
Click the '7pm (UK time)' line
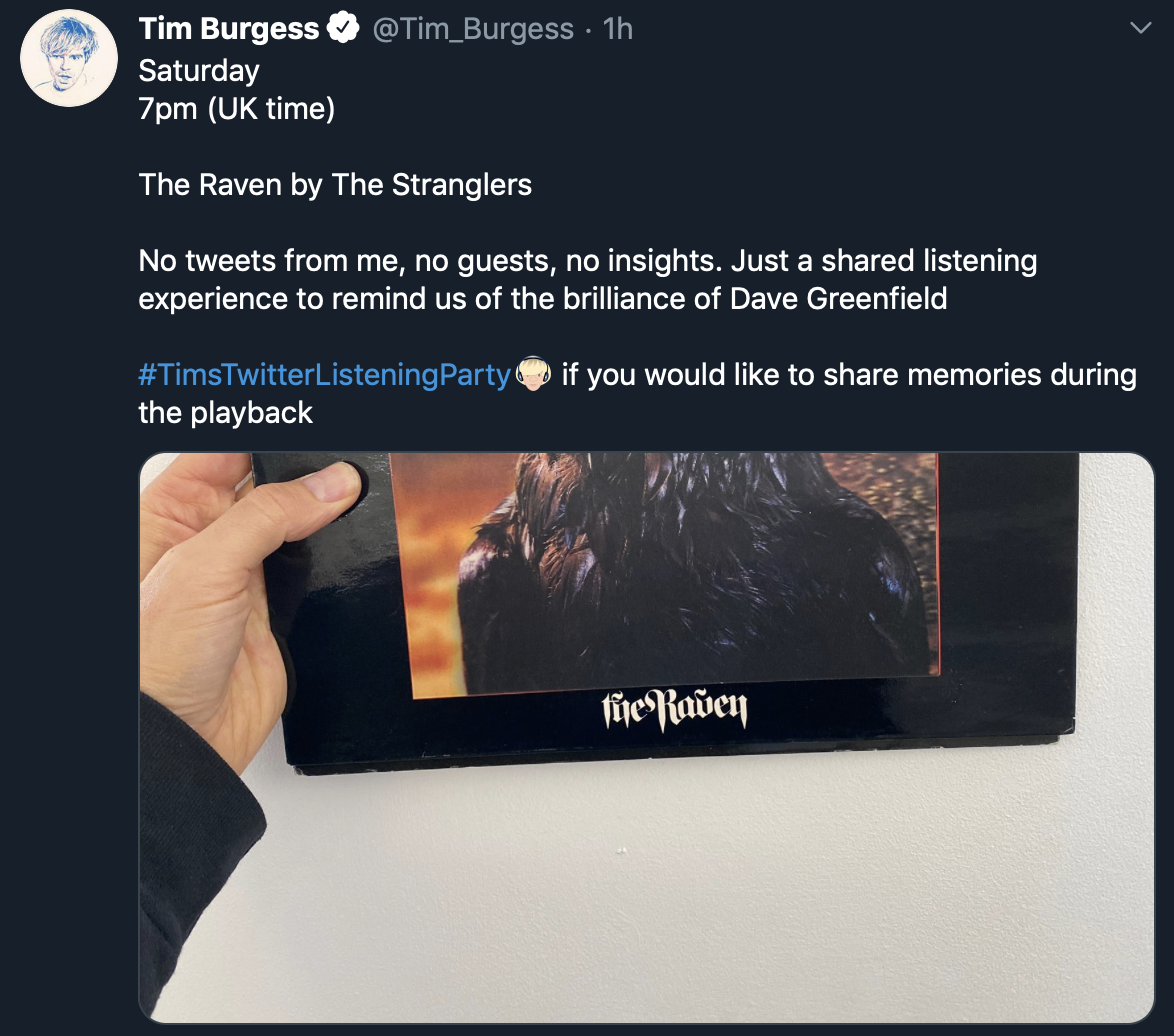(237, 109)
